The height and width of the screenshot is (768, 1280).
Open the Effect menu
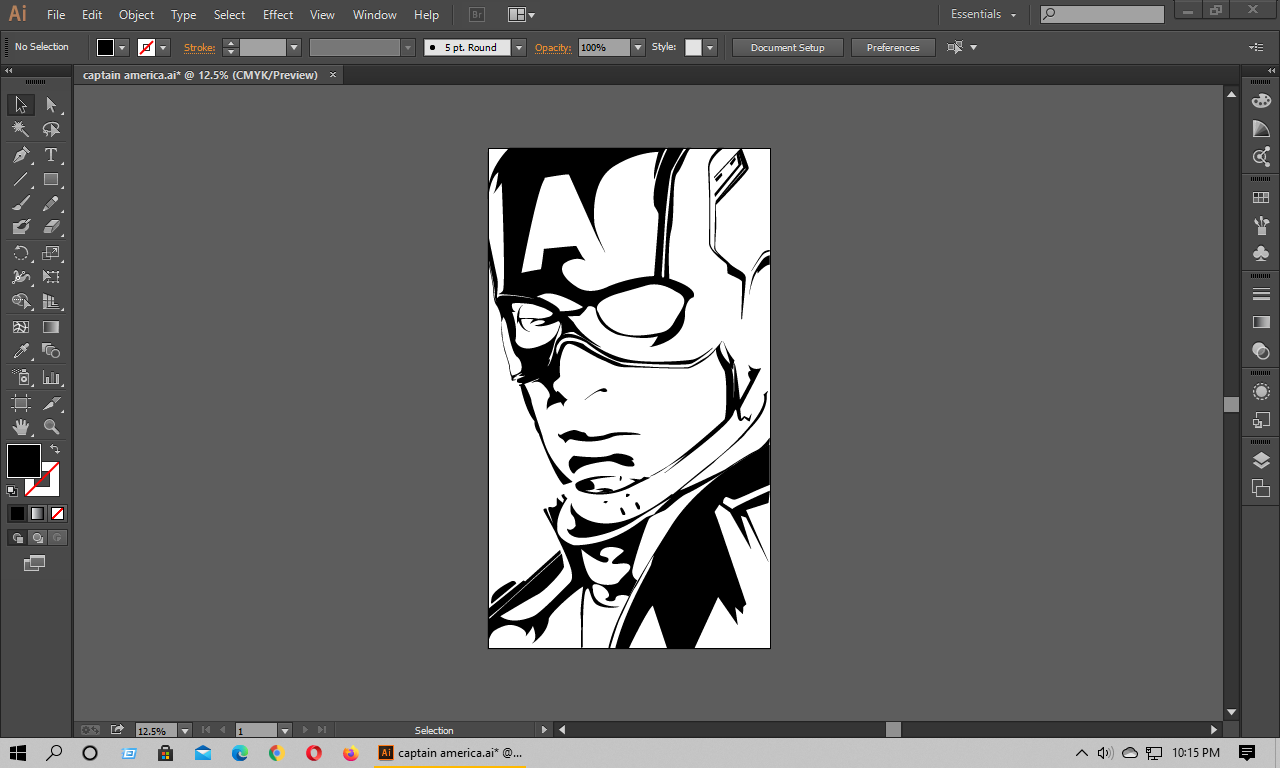(x=278, y=15)
